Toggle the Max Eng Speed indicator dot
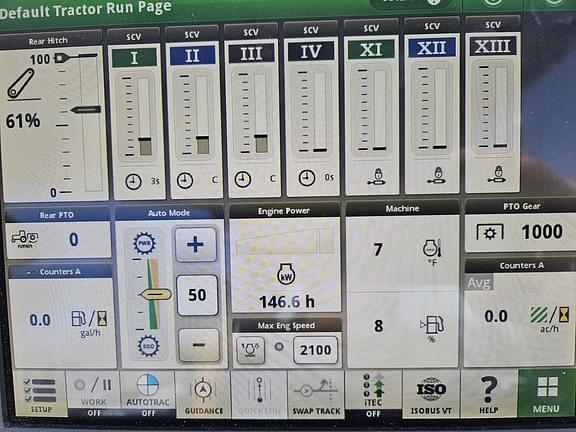576x432 pixels. click(x=279, y=347)
